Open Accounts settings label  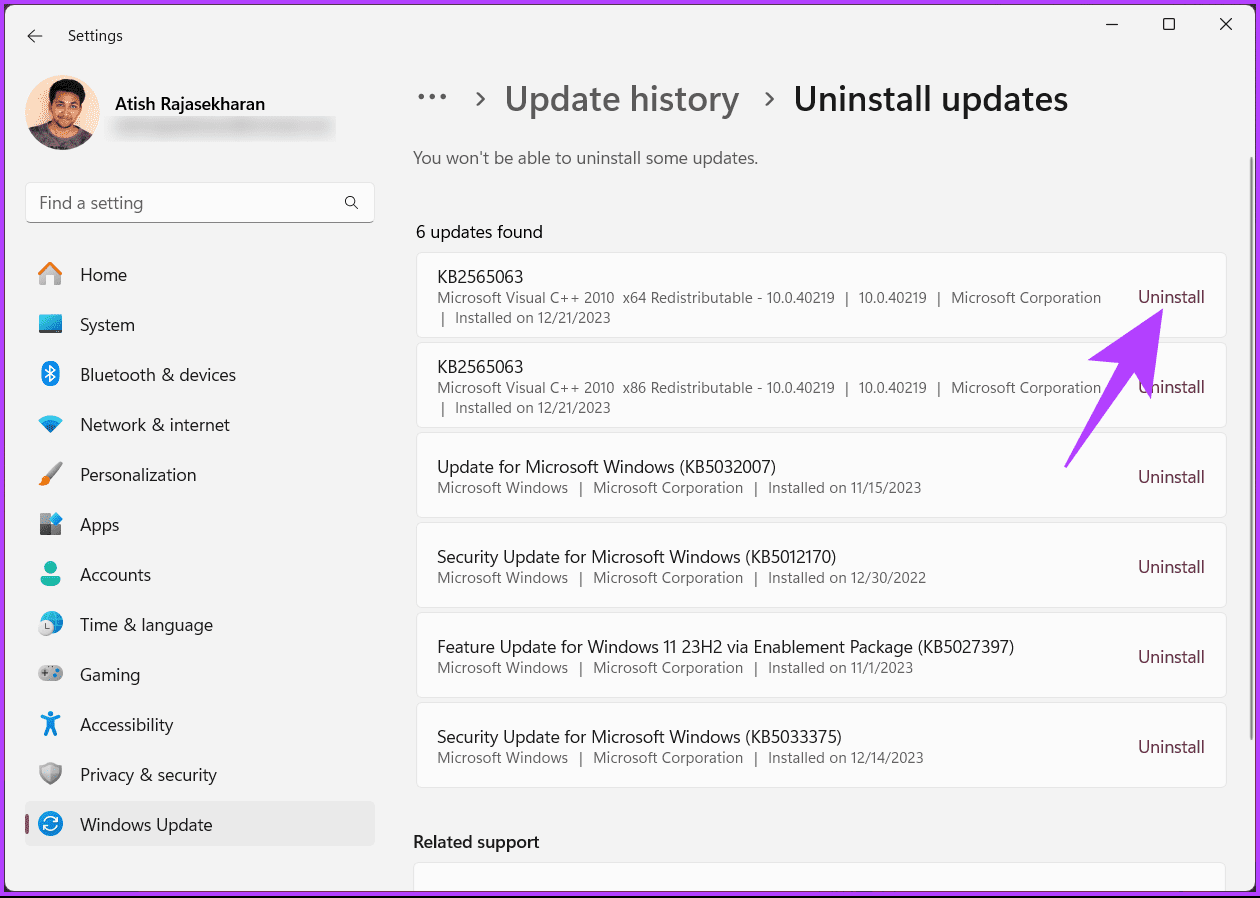115,575
